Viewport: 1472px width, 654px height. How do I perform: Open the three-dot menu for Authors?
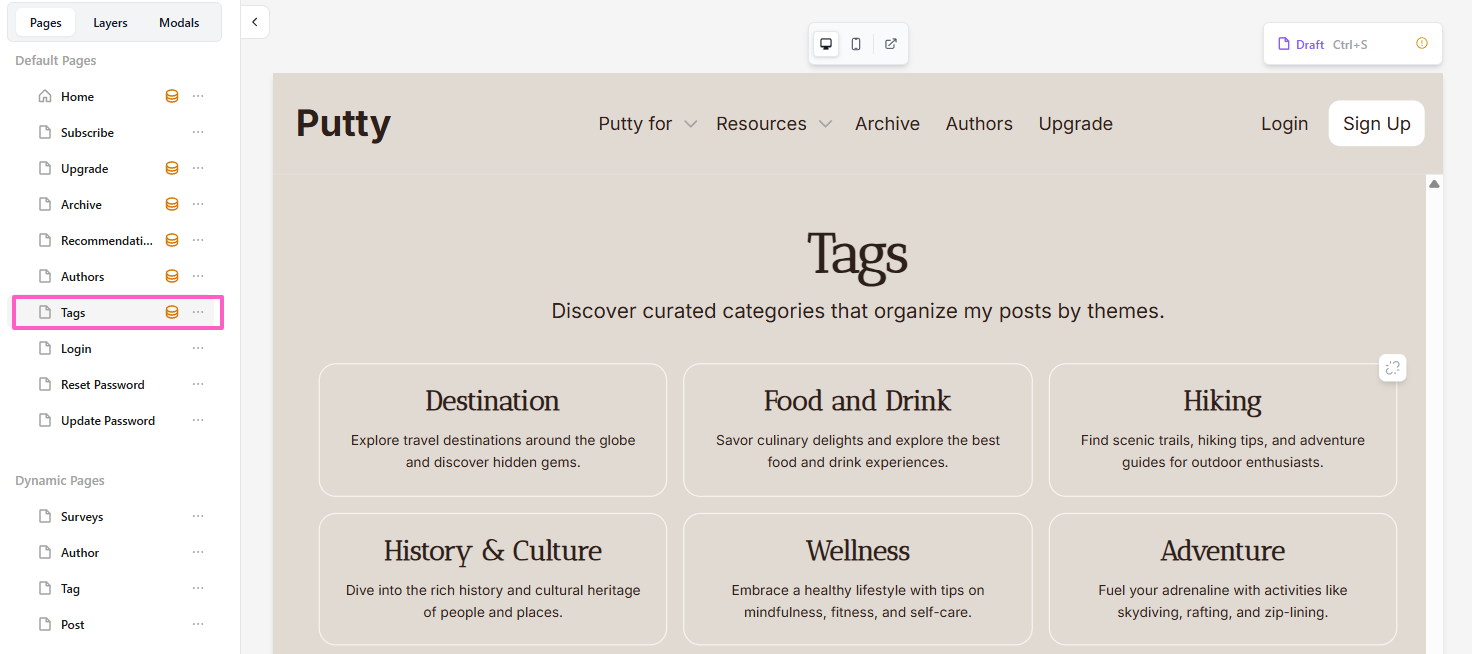(198, 276)
